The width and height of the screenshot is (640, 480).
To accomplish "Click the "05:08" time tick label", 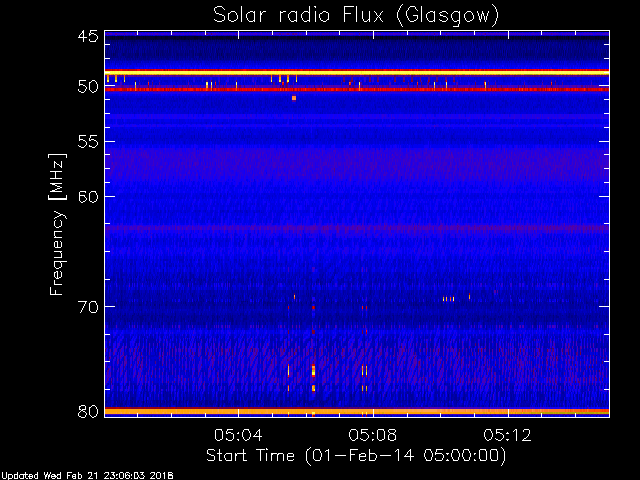I will (372, 435).
